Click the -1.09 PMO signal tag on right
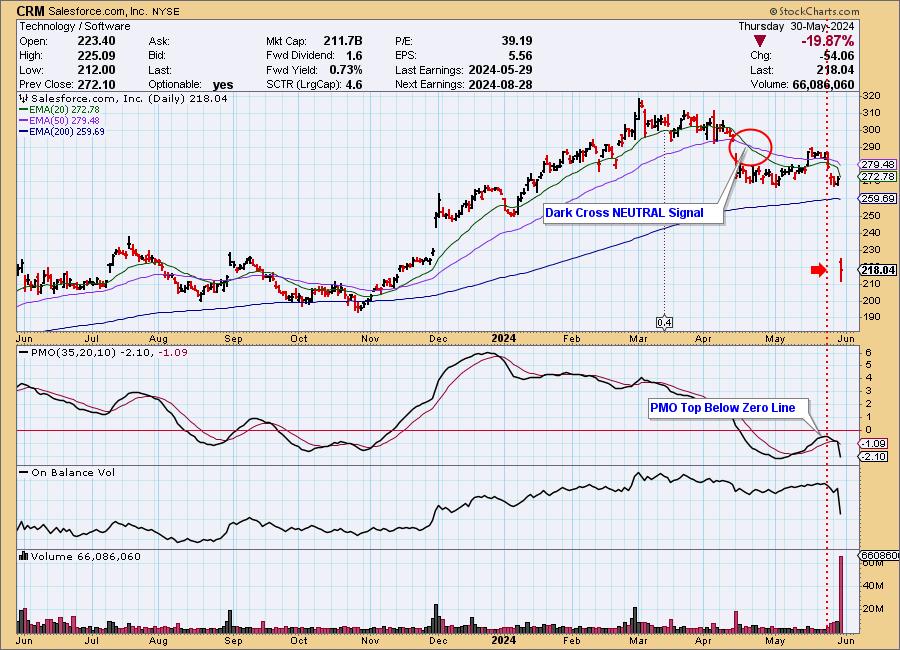Image resolution: width=900 pixels, height=650 pixels. click(x=874, y=444)
